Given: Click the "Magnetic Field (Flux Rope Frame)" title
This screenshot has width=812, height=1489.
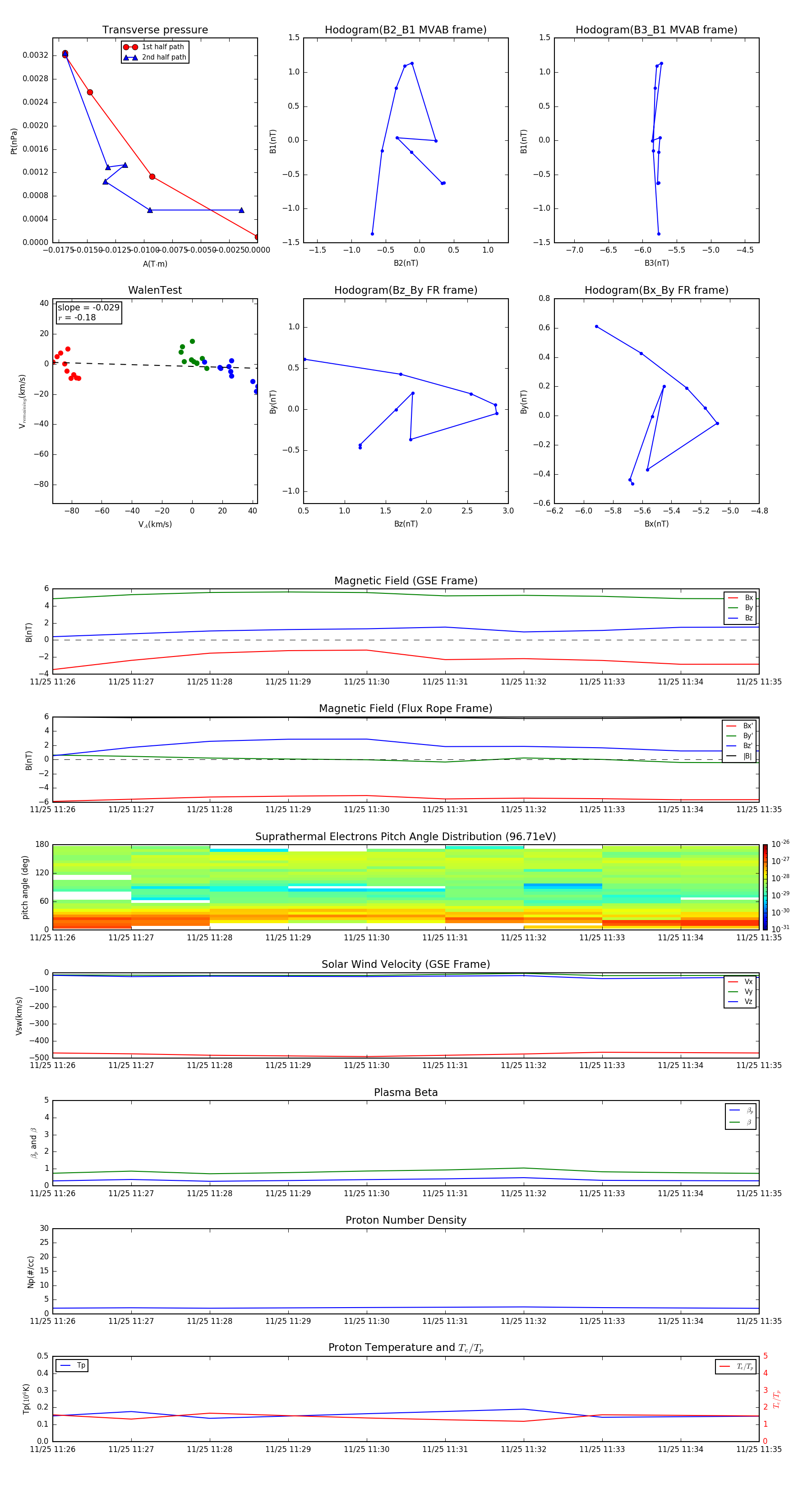Looking at the screenshot, I should pos(406,709).
